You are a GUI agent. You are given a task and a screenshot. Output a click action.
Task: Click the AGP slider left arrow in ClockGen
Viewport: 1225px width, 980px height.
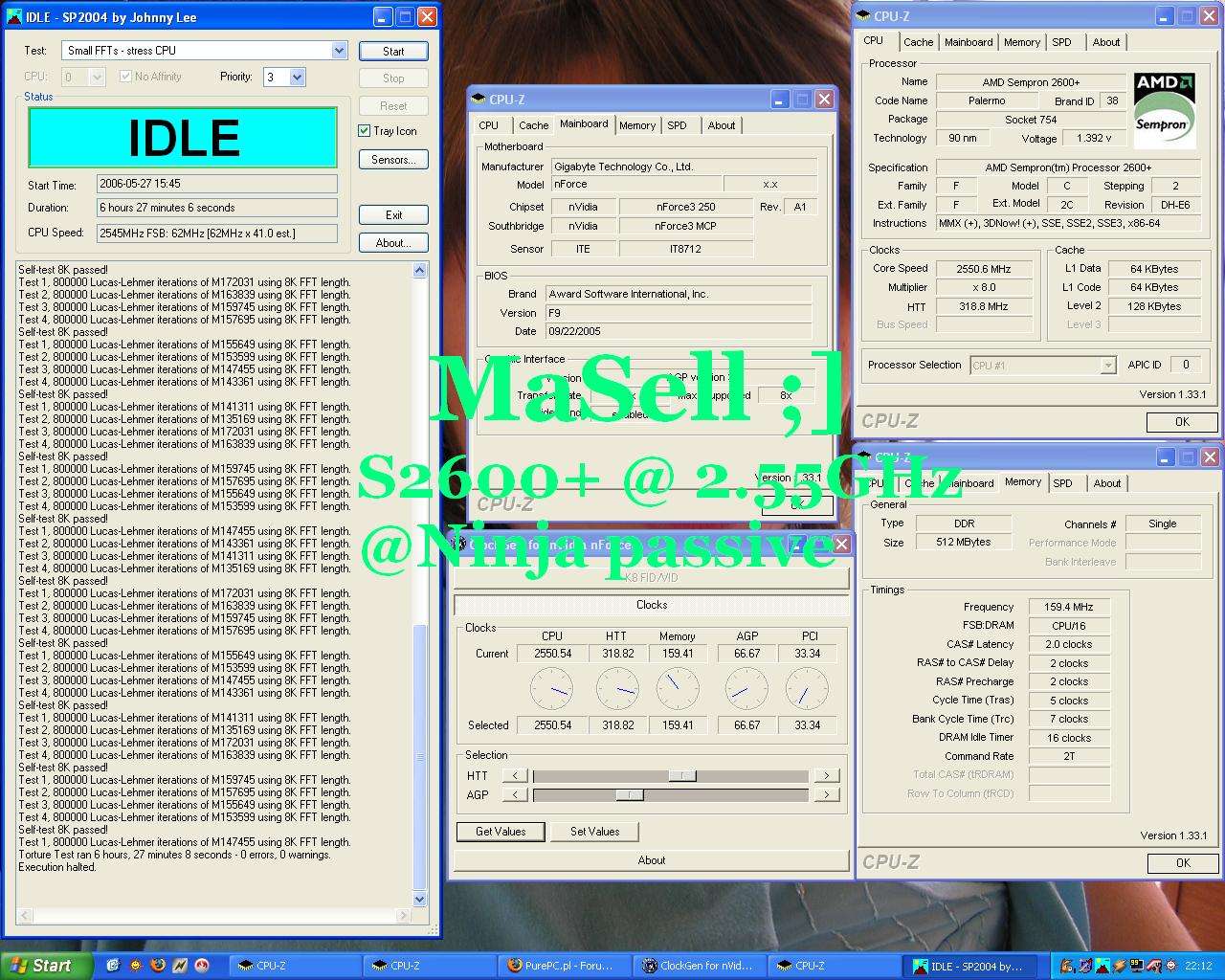[x=515, y=794]
